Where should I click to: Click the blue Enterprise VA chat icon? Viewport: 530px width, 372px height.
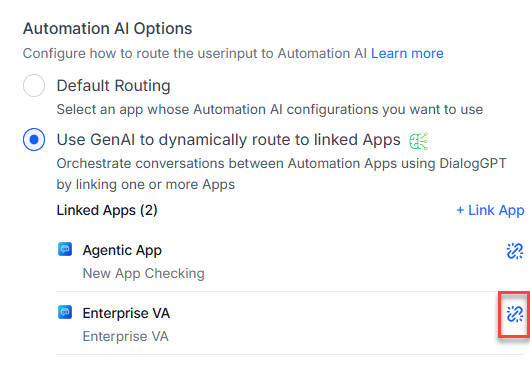click(x=65, y=312)
